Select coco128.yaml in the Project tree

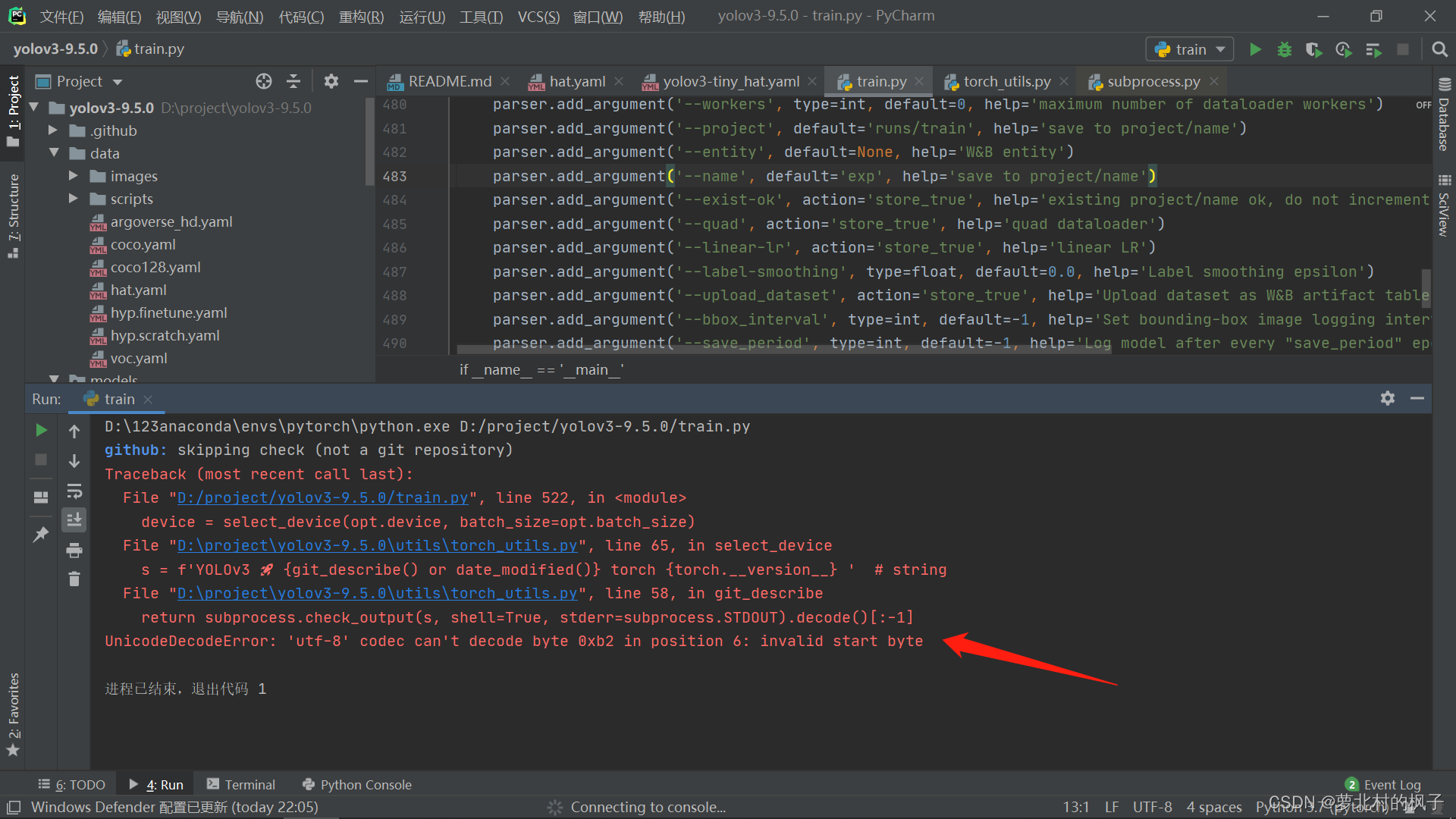click(x=155, y=267)
